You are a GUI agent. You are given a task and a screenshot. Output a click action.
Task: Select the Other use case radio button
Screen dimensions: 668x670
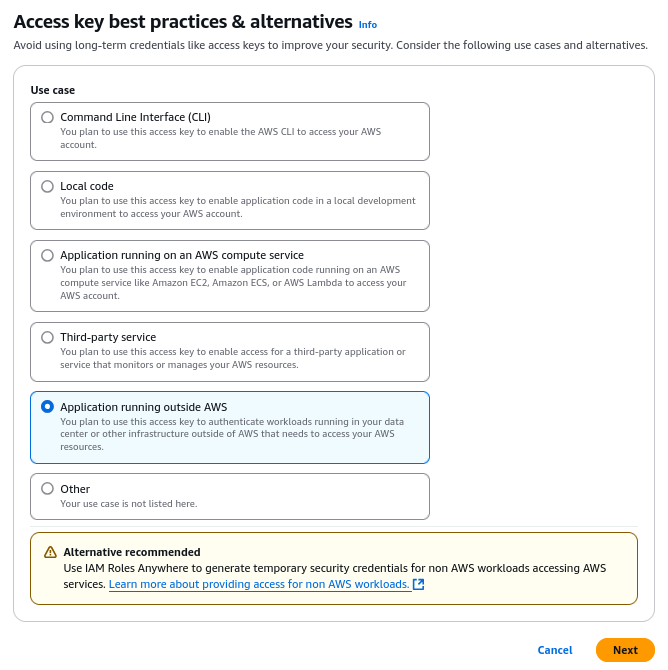(x=47, y=489)
